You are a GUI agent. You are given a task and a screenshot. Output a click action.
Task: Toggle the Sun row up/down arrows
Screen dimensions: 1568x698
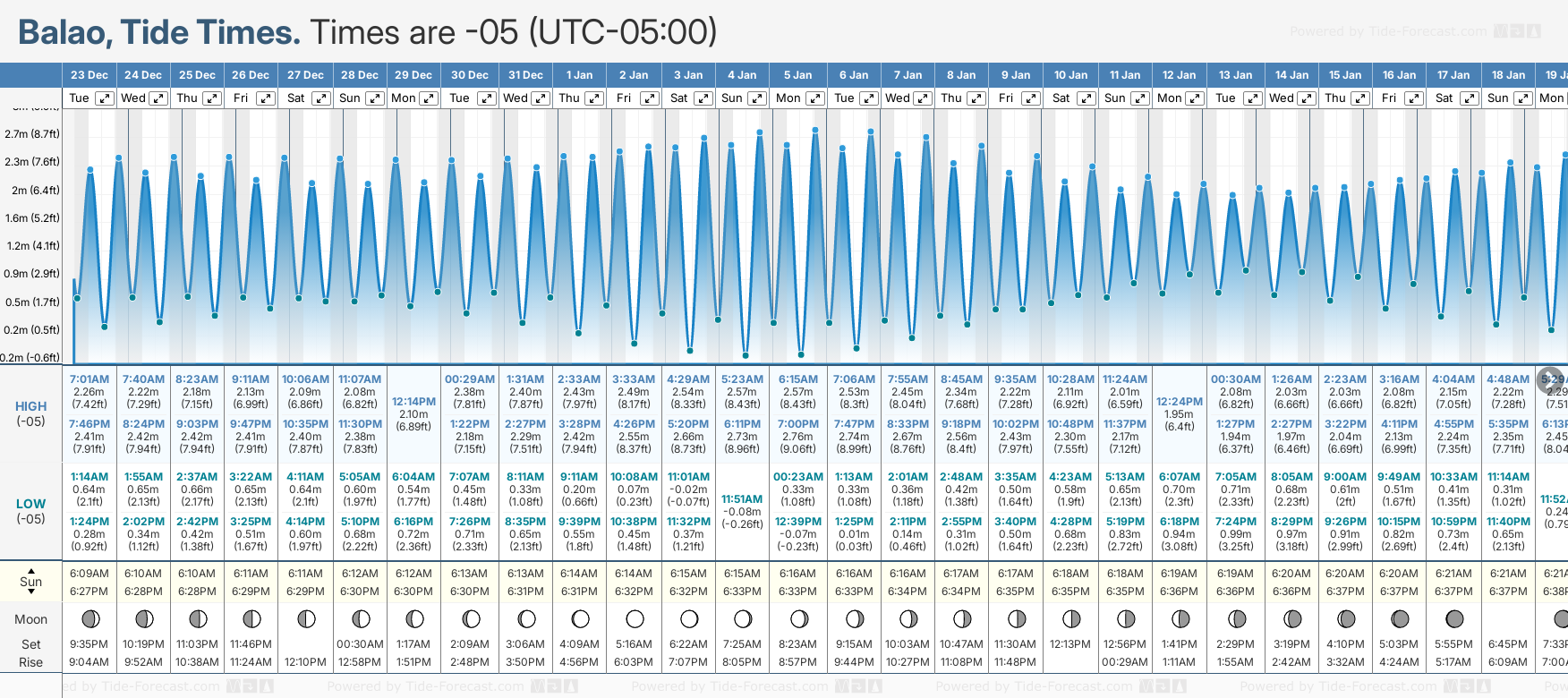point(31,581)
